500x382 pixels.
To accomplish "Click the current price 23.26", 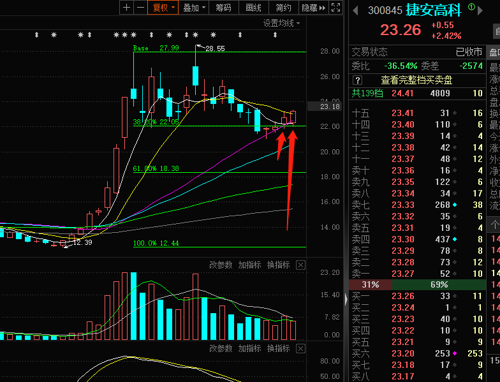I will click(x=401, y=30).
